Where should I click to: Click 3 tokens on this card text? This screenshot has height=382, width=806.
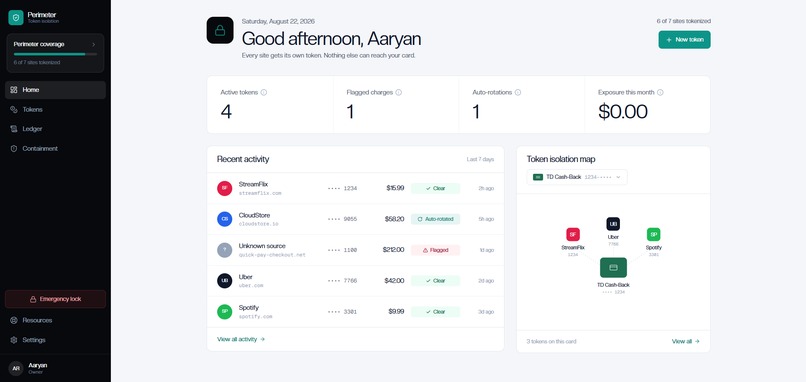point(552,341)
